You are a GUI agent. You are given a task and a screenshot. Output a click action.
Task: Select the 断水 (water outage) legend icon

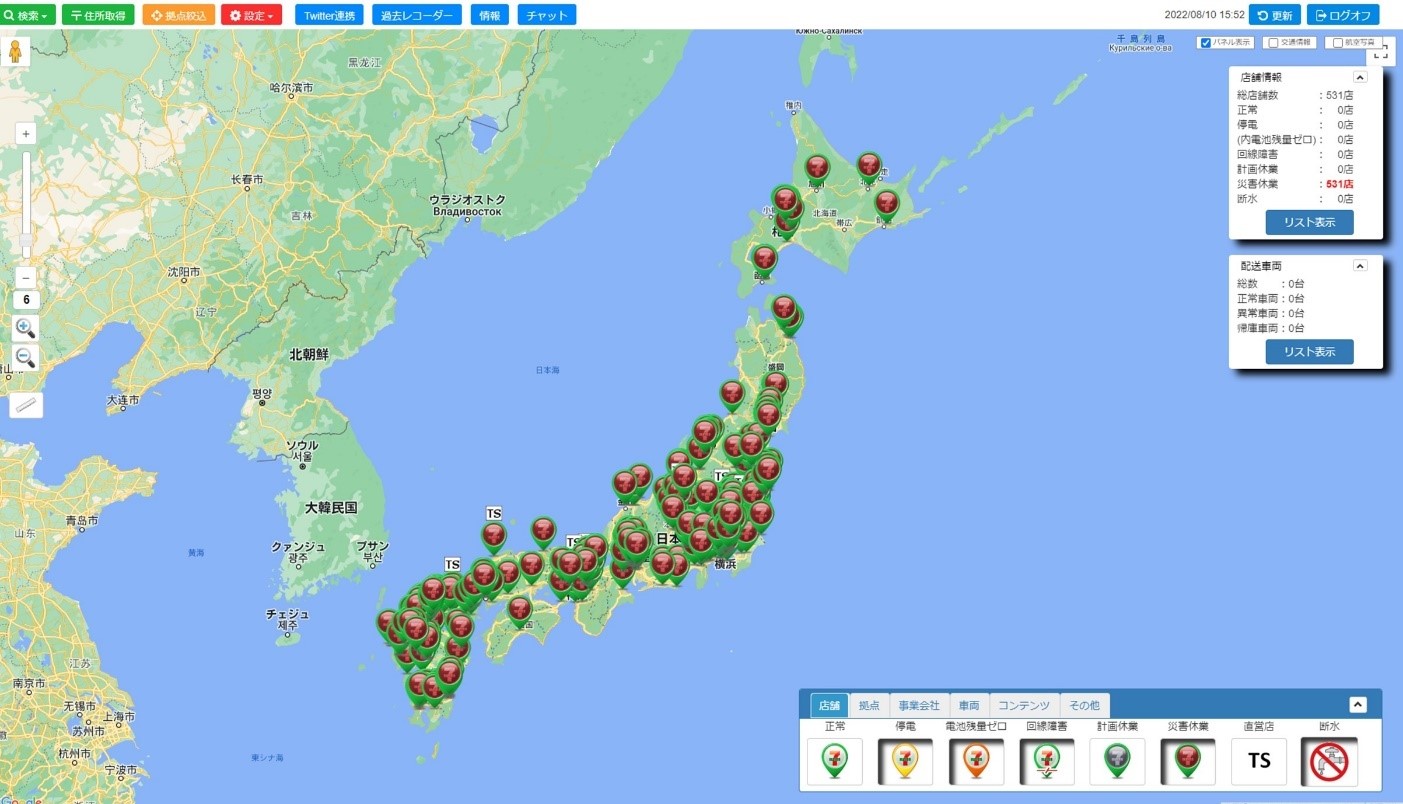tap(1328, 761)
